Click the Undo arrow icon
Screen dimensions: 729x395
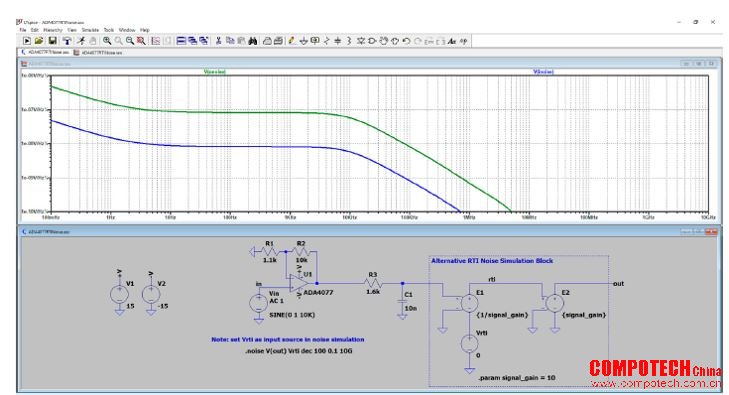pyautogui.click(x=406, y=41)
